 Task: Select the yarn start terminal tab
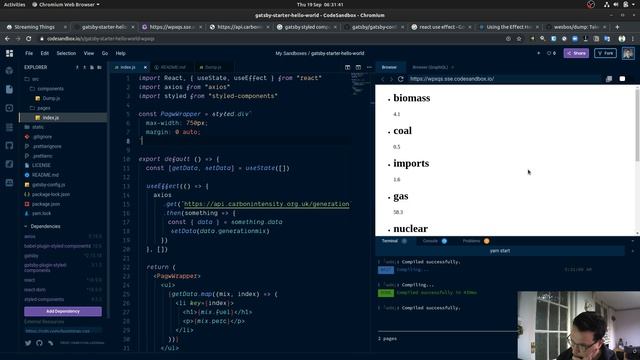pyautogui.click(x=500, y=251)
